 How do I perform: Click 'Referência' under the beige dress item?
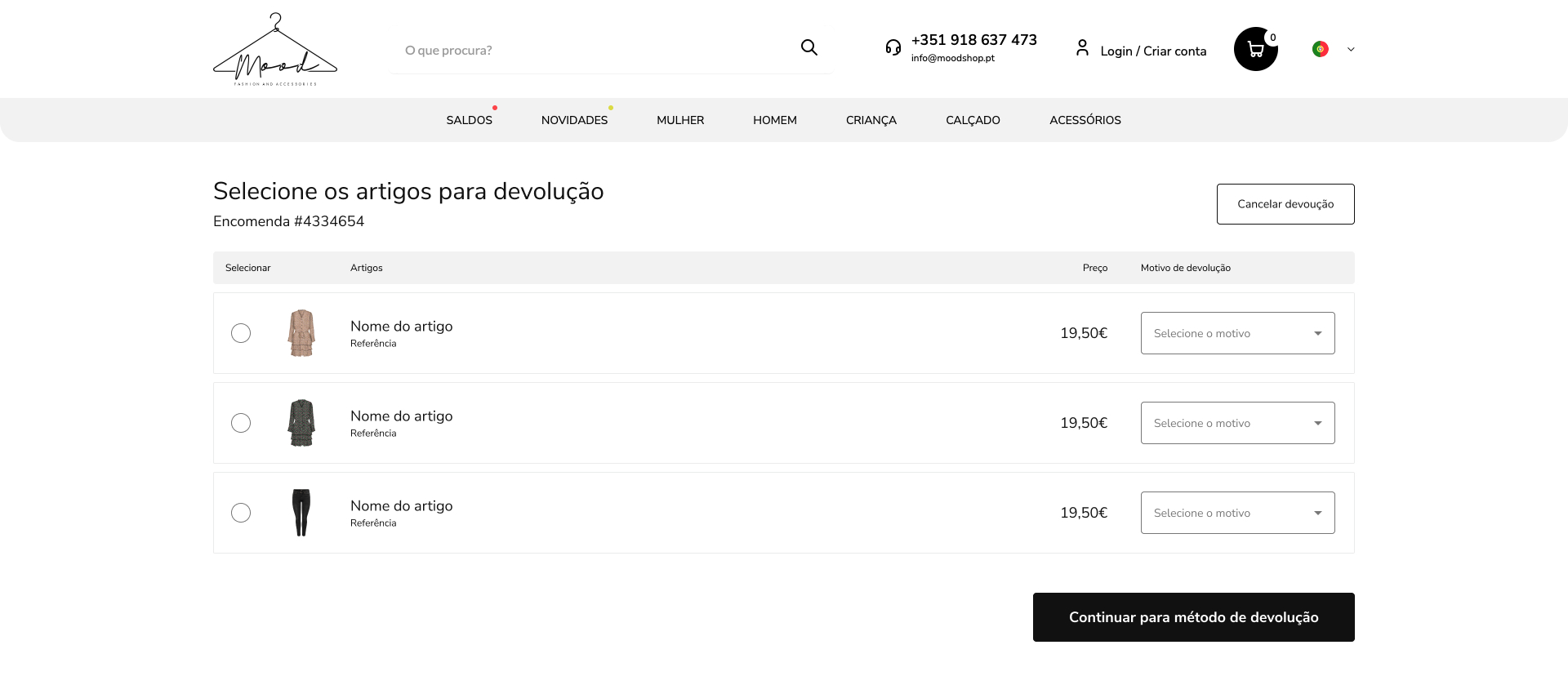373,344
